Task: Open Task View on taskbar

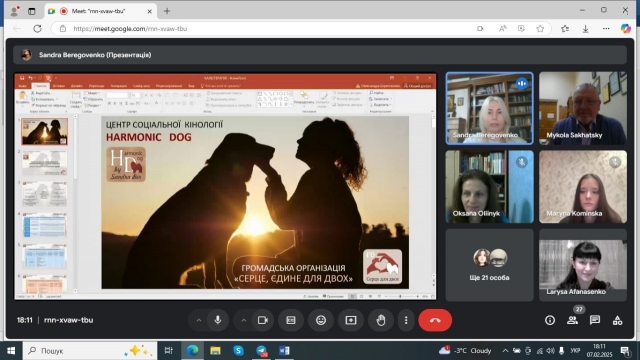Action: click(168, 351)
